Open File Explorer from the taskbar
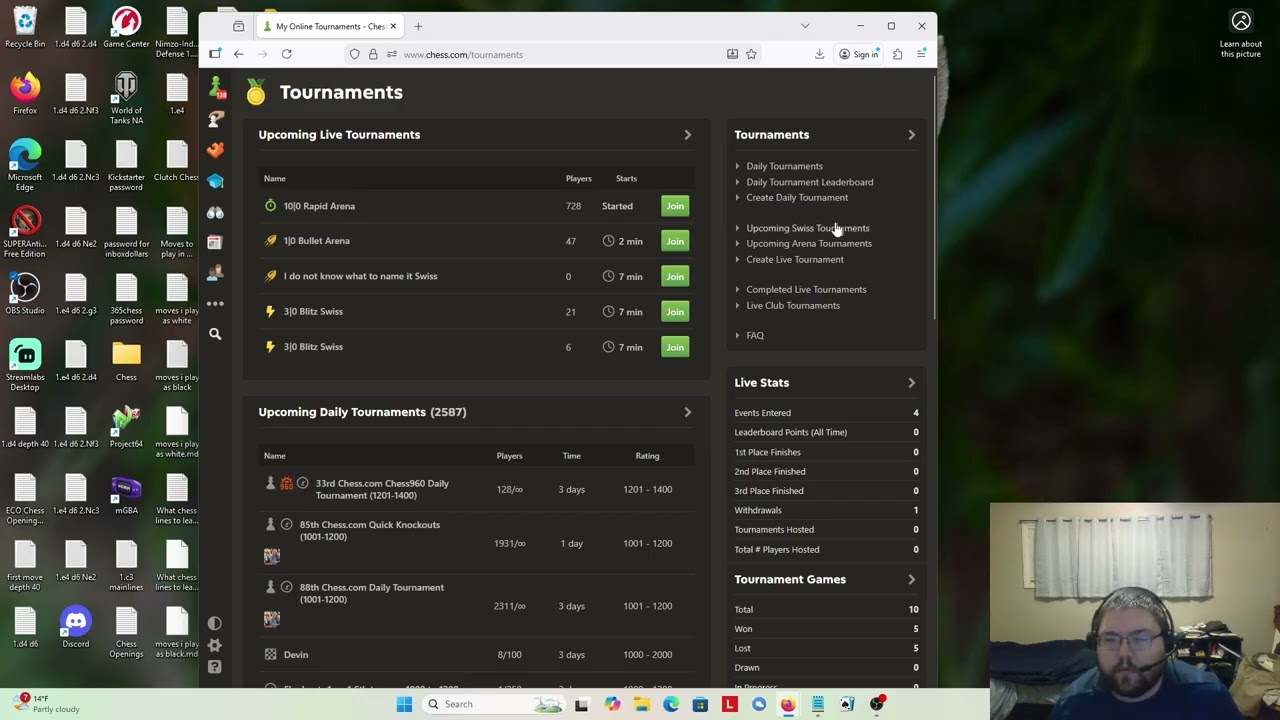Image resolution: width=1280 pixels, height=720 pixels. coord(641,704)
